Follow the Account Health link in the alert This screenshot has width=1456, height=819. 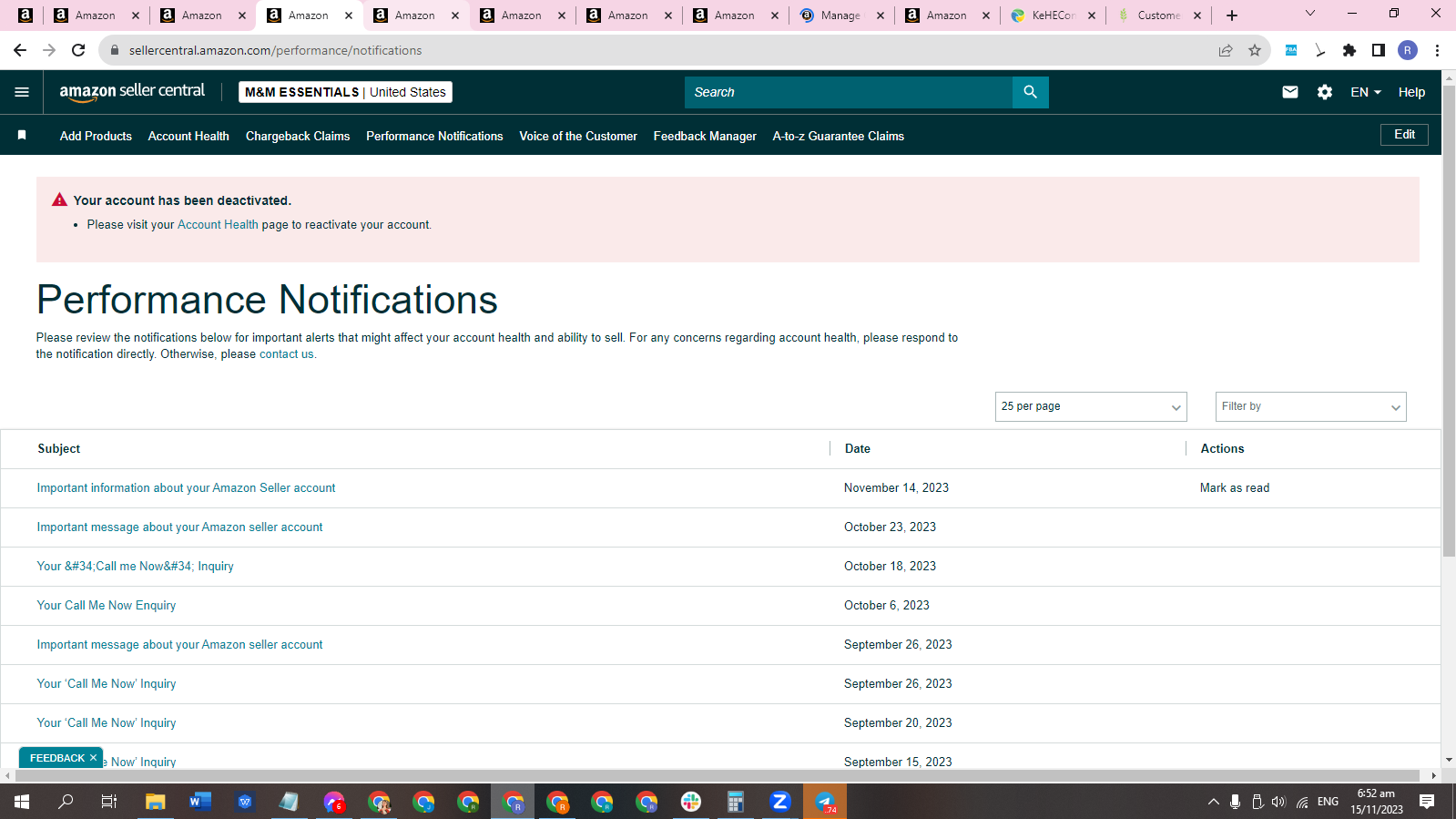[x=218, y=225]
